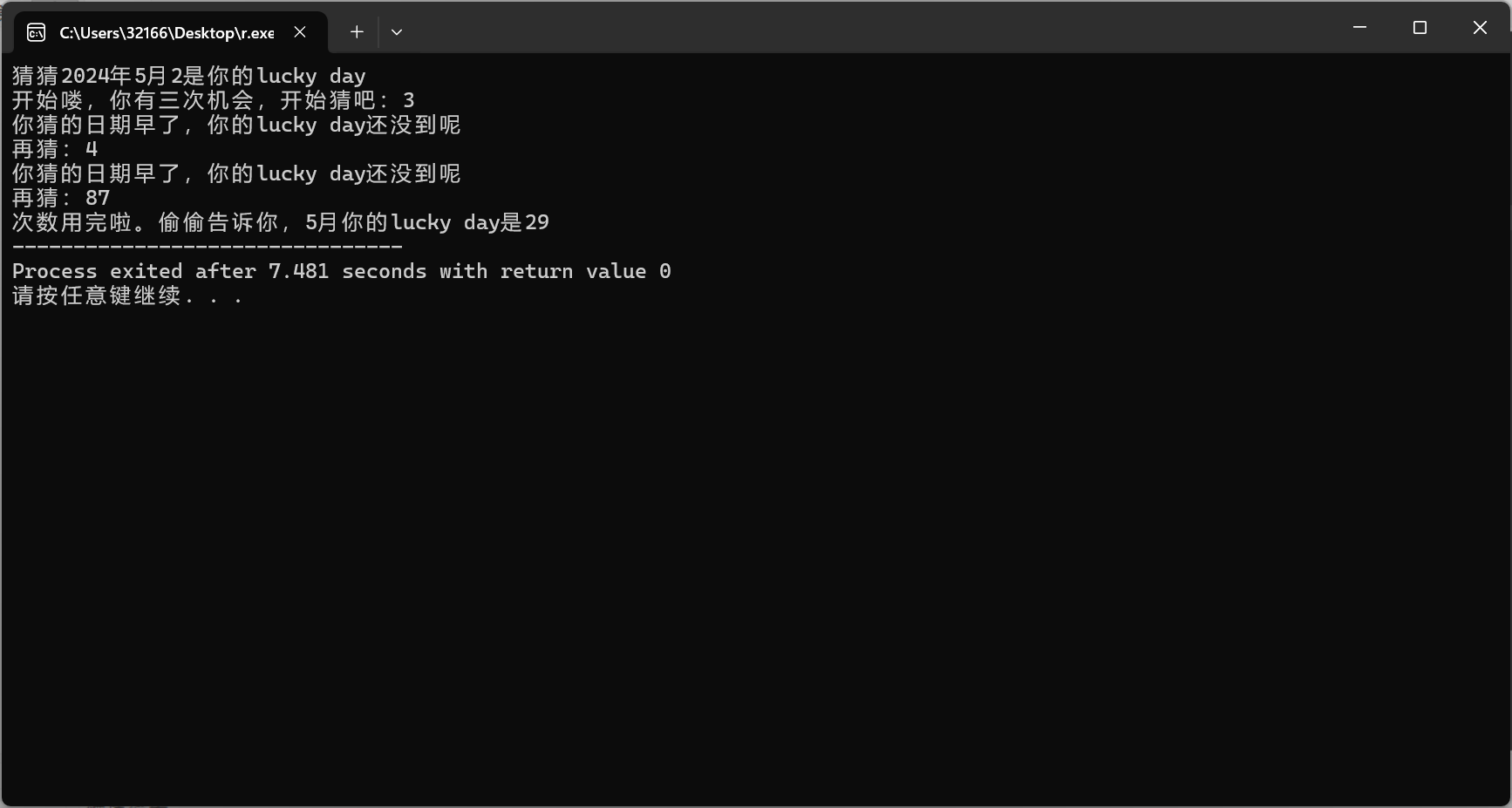Minimize the terminal window
This screenshot has height=808, width=1512.
(1359, 28)
